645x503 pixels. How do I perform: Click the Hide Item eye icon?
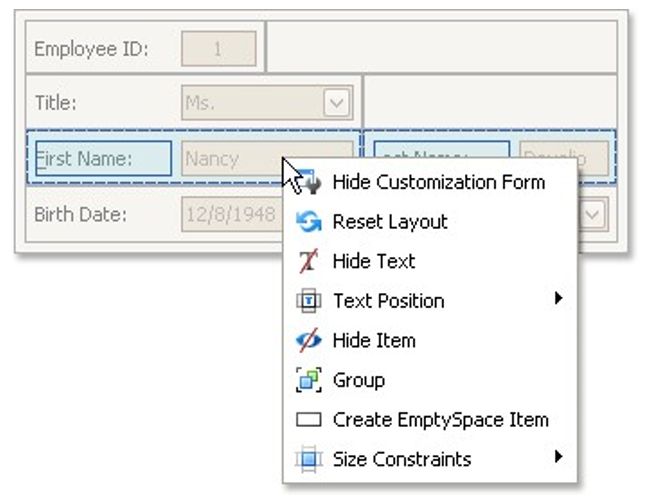309,341
